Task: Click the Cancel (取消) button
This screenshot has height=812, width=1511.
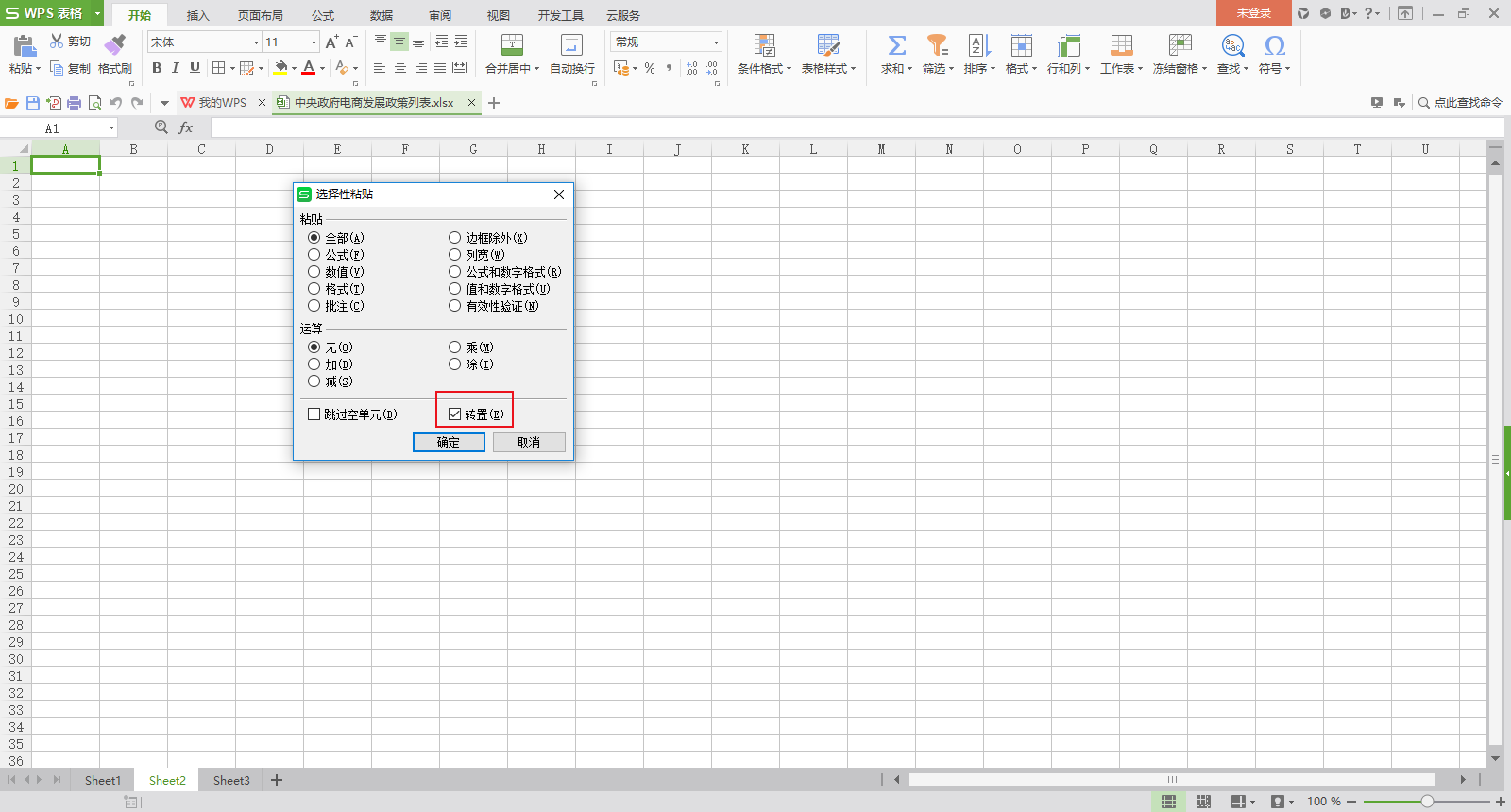Action: pyautogui.click(x=529, y=442)
